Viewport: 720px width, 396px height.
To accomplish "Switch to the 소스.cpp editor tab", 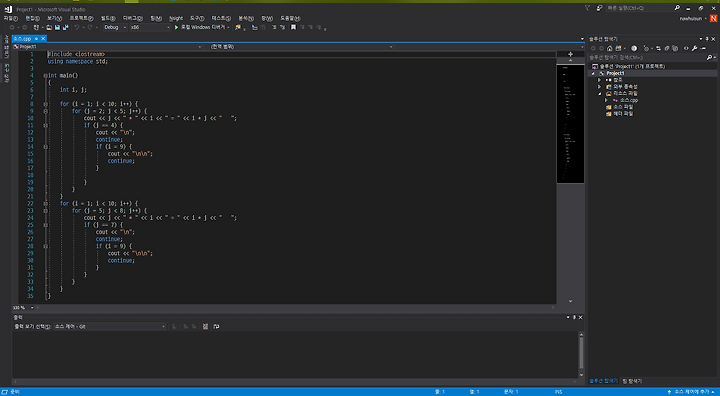I will click(x=22, y=39).
